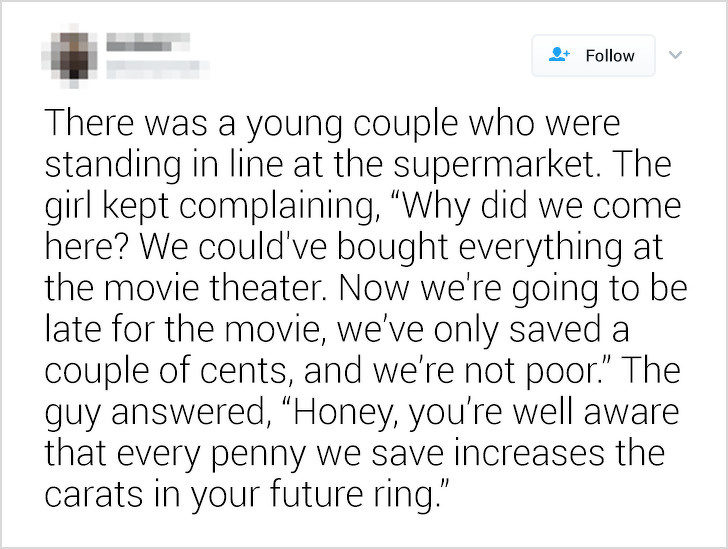Open the blurred profile avatar
The image size is (728, 549).
(71, 55)
